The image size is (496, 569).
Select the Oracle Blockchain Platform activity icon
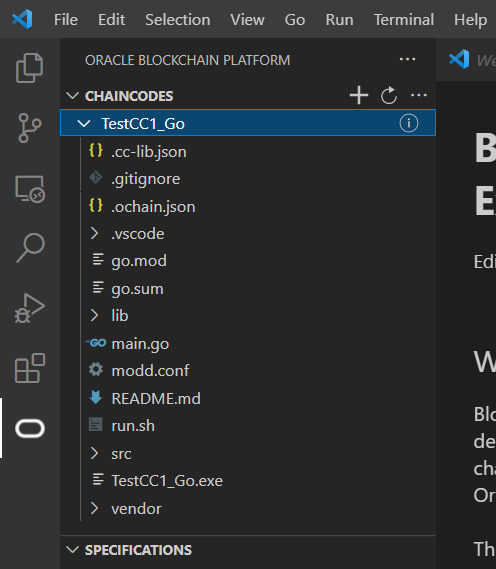tap(30, 428)
